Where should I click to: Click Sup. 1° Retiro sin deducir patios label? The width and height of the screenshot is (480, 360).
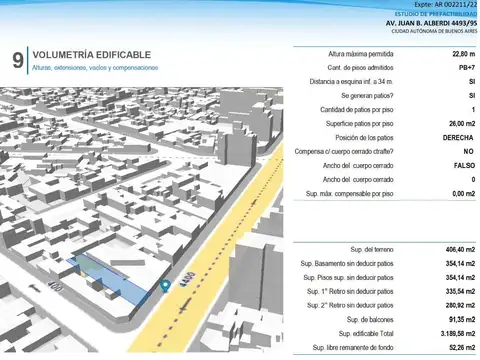(350, 292)
